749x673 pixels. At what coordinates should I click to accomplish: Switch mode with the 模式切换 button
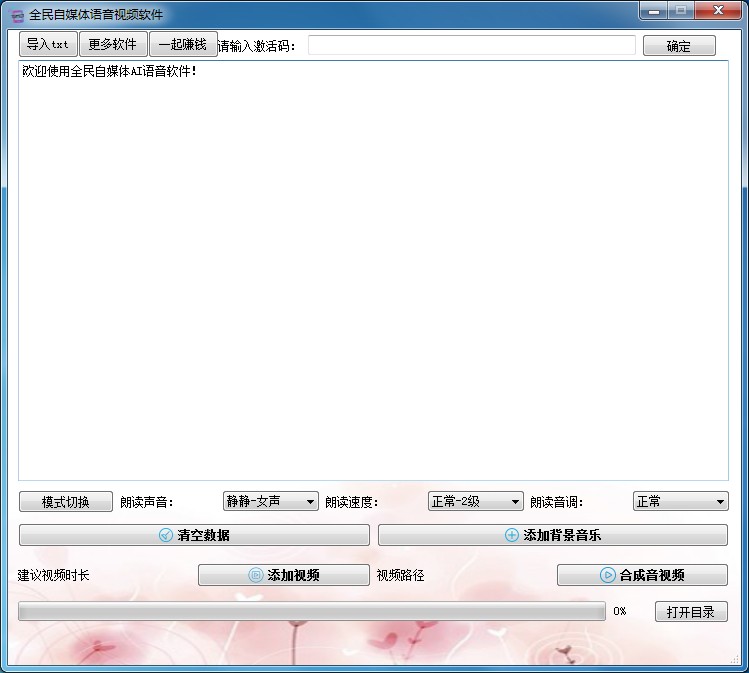pos(66,502)
